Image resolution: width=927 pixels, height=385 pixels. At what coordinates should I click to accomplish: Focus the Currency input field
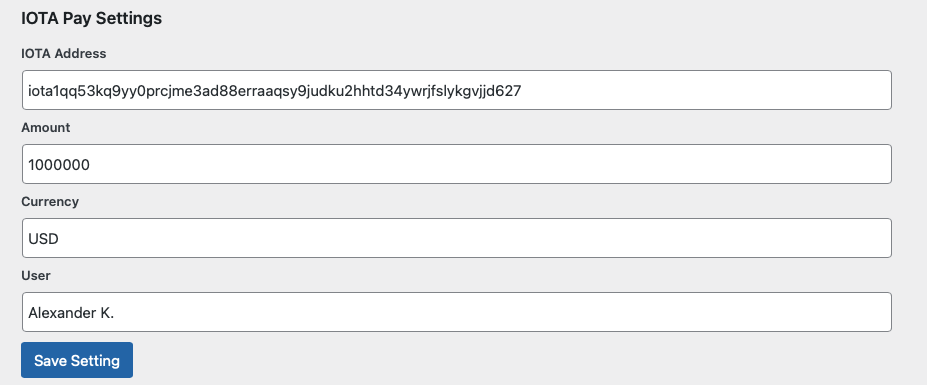coord(456,238)
